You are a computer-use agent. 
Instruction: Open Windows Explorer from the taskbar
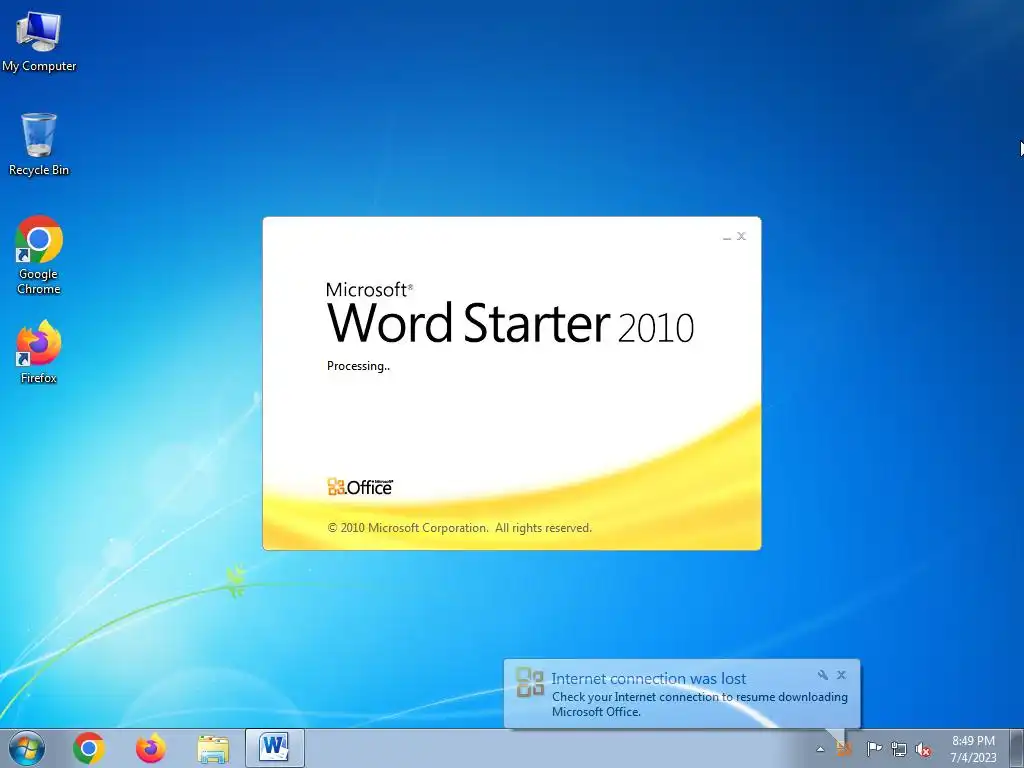(x=213, y=749)
